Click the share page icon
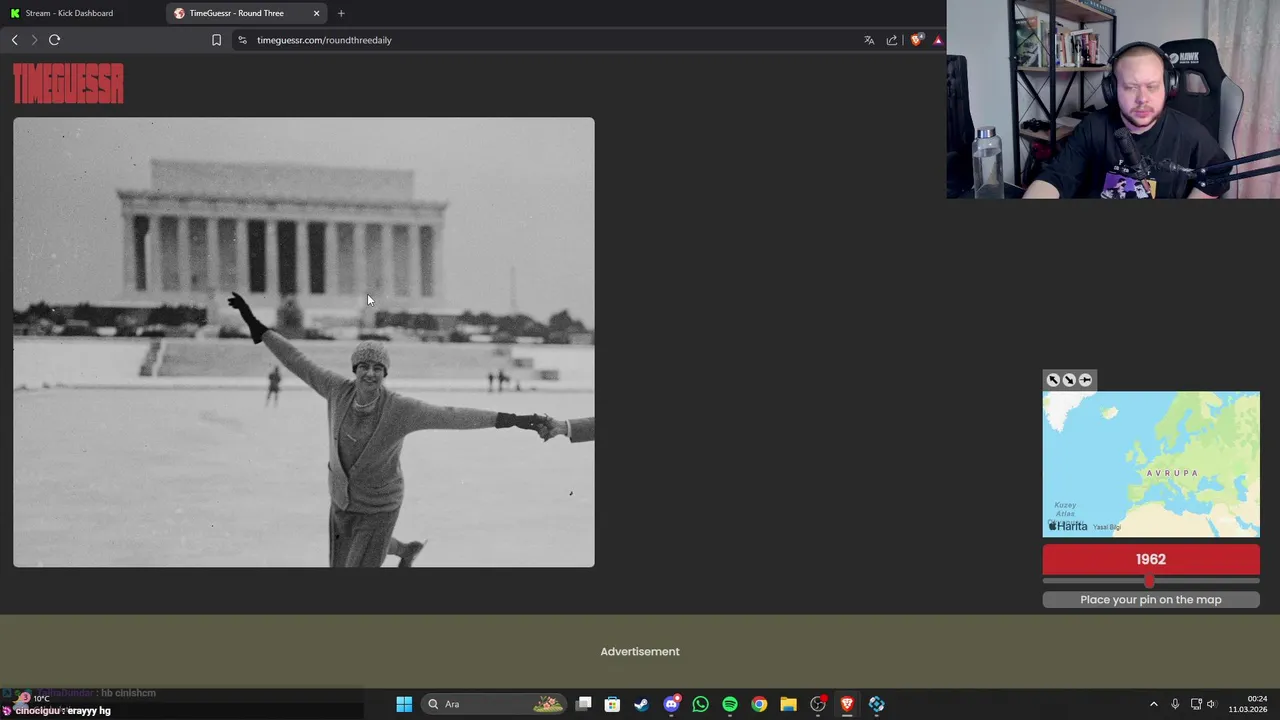This screenshot has width=1280, height=720. pos(892,40)
